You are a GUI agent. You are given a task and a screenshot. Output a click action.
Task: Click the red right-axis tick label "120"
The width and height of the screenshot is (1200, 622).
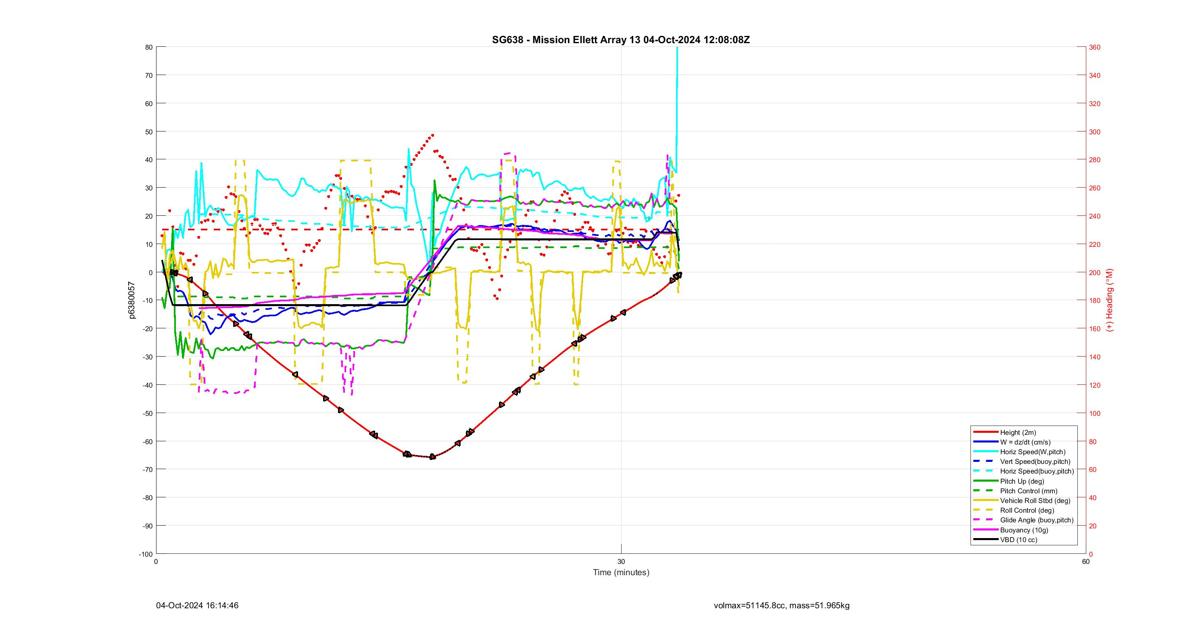click(x=1094, y=385)
